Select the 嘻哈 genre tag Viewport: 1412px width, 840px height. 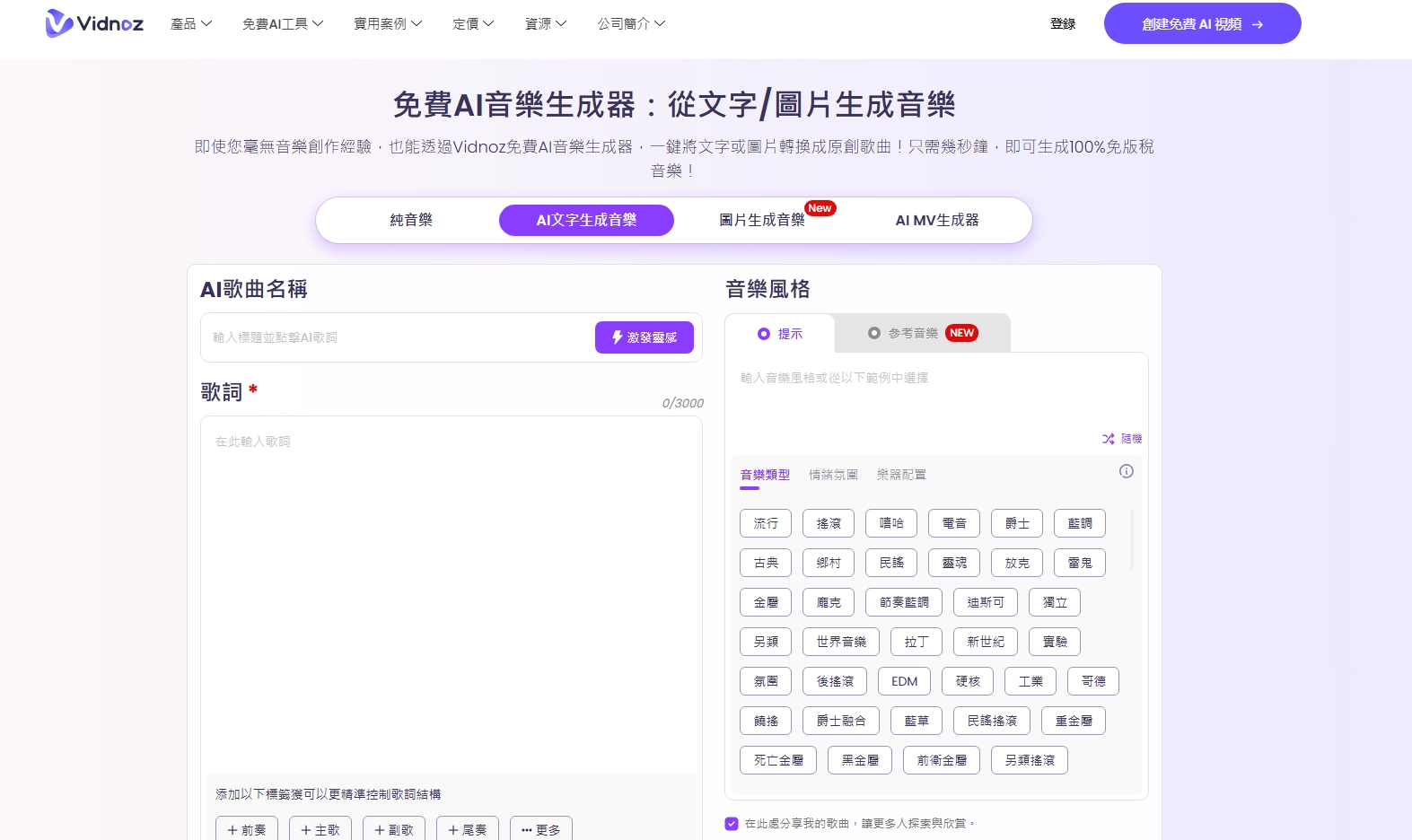[x=891, y=523]
